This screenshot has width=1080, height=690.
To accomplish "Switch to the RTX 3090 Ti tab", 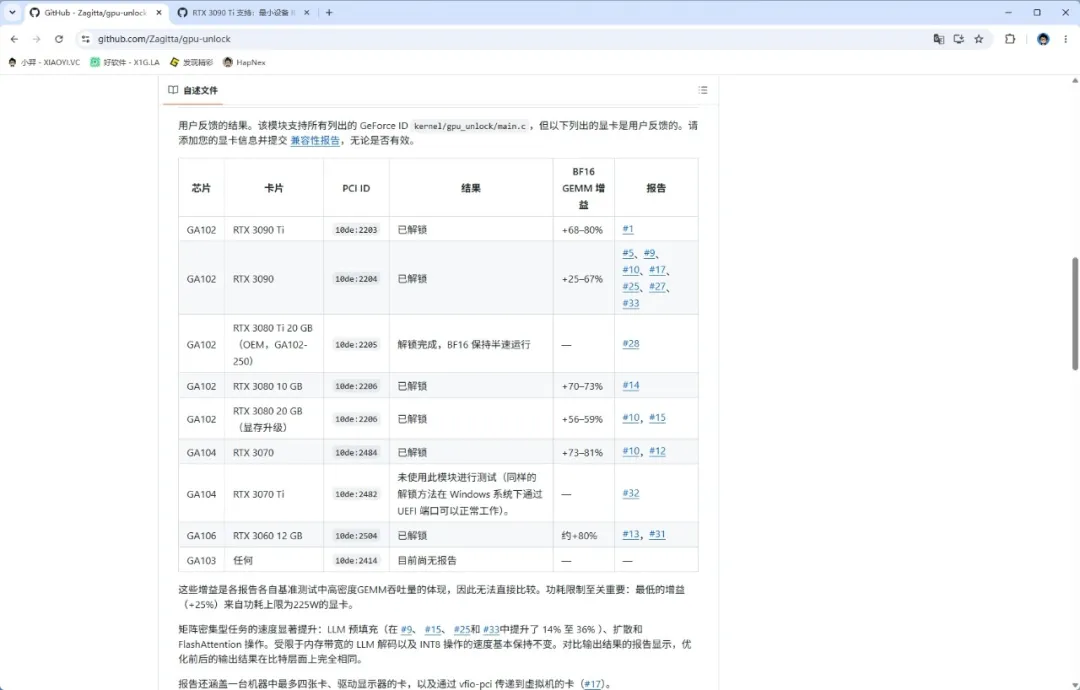I will [x=243, y=12].
